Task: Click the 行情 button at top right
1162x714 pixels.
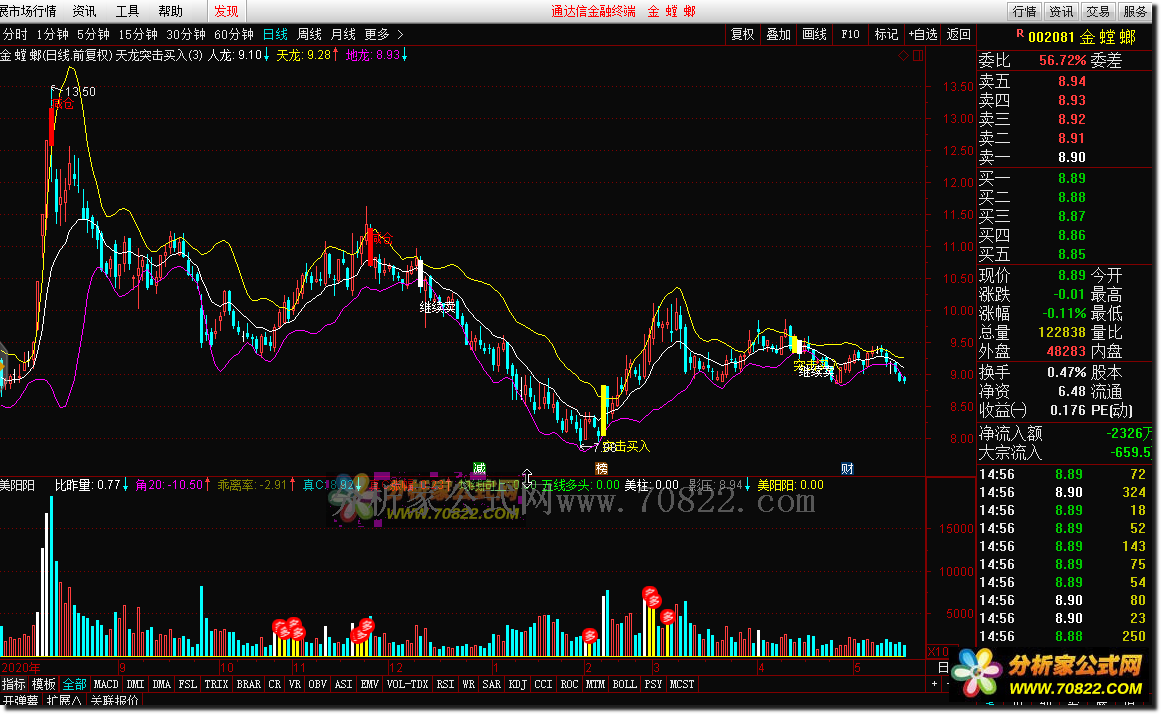Action: tap(1024, 11)
